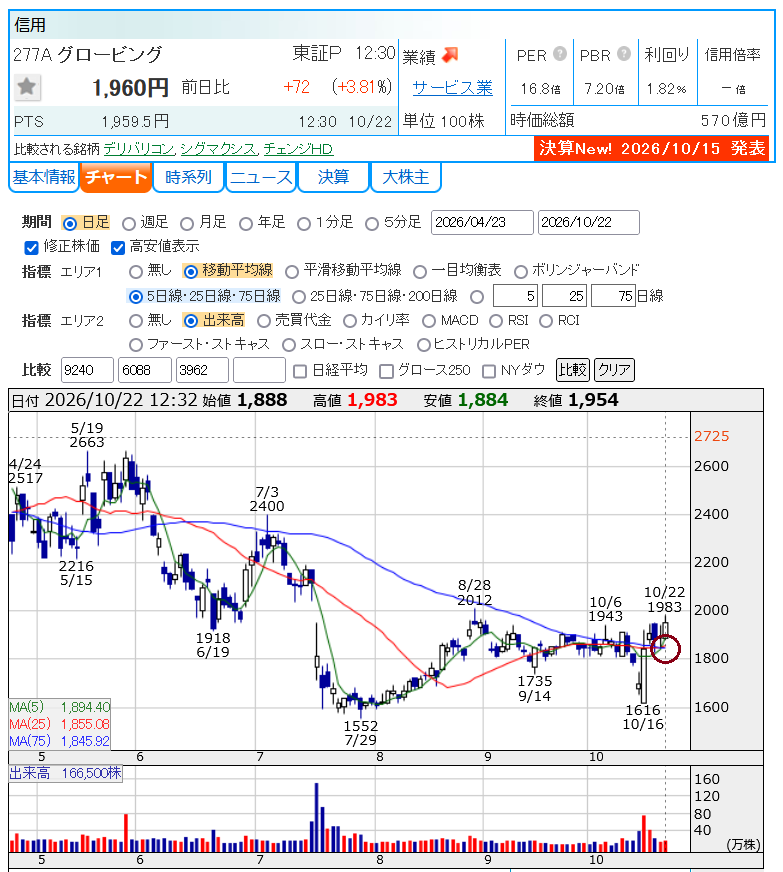This screenshot has height=872, width=783.
Task: Enable the 日経平均 comparison checkbox
Action: coord(300,371)
